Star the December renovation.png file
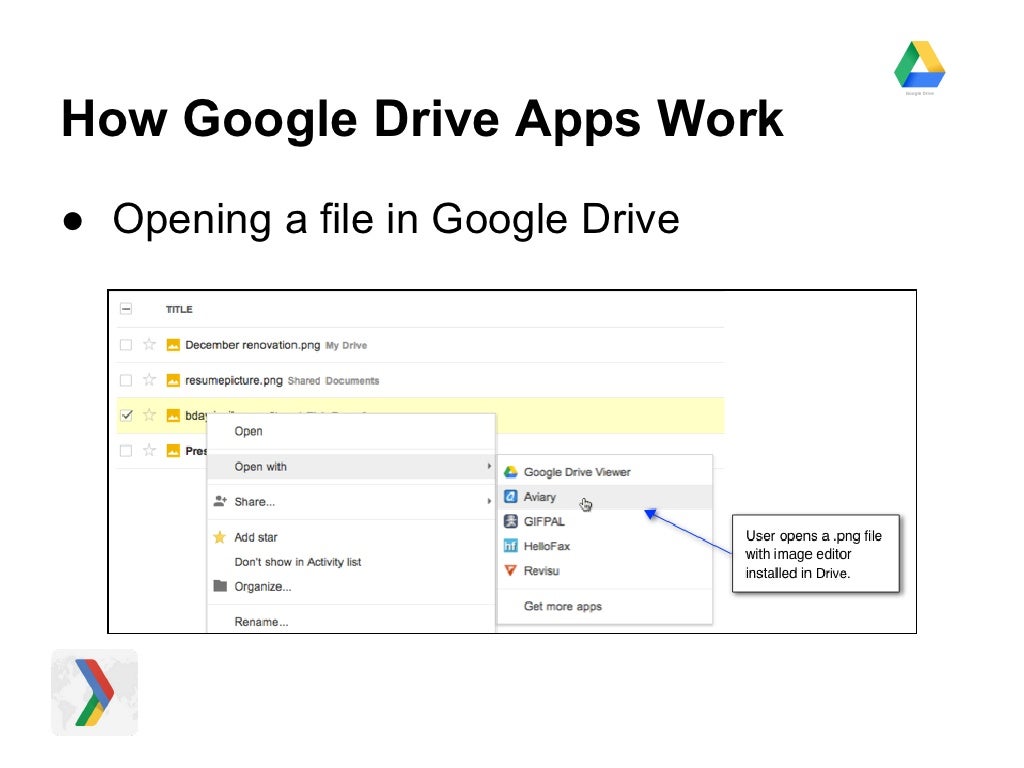The image size is (1024, 768). click(x=150, y=344)
